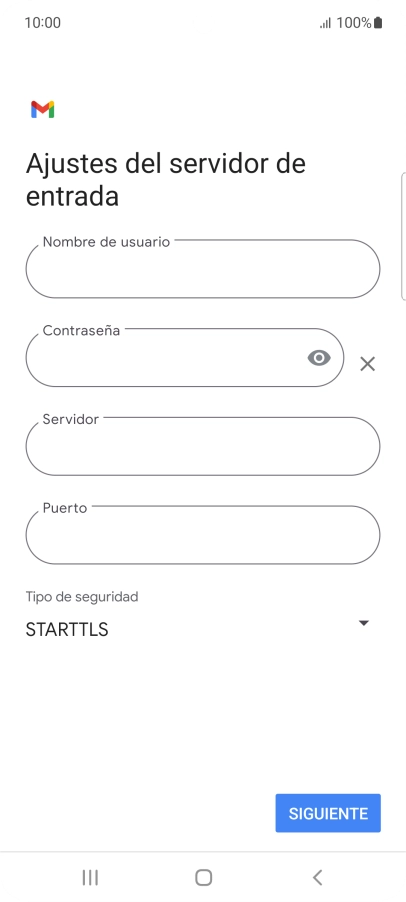Continue with the SIGUIENTE button

328,813
